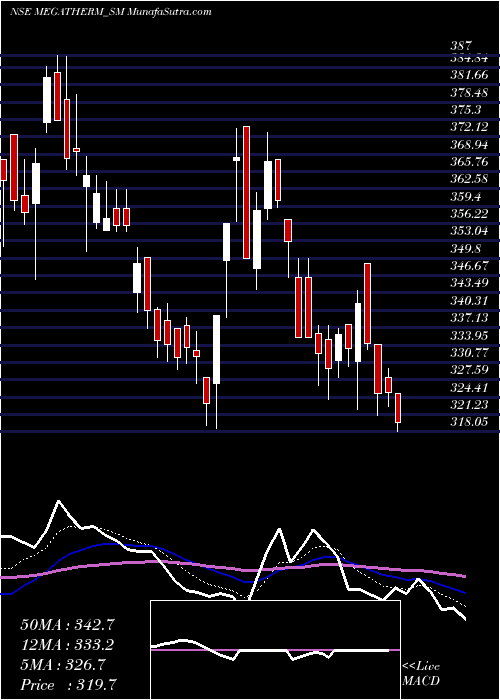Select the 356.22 price axis label
The width and height of the screenshot is (500, 700).
tap(469, 213)
